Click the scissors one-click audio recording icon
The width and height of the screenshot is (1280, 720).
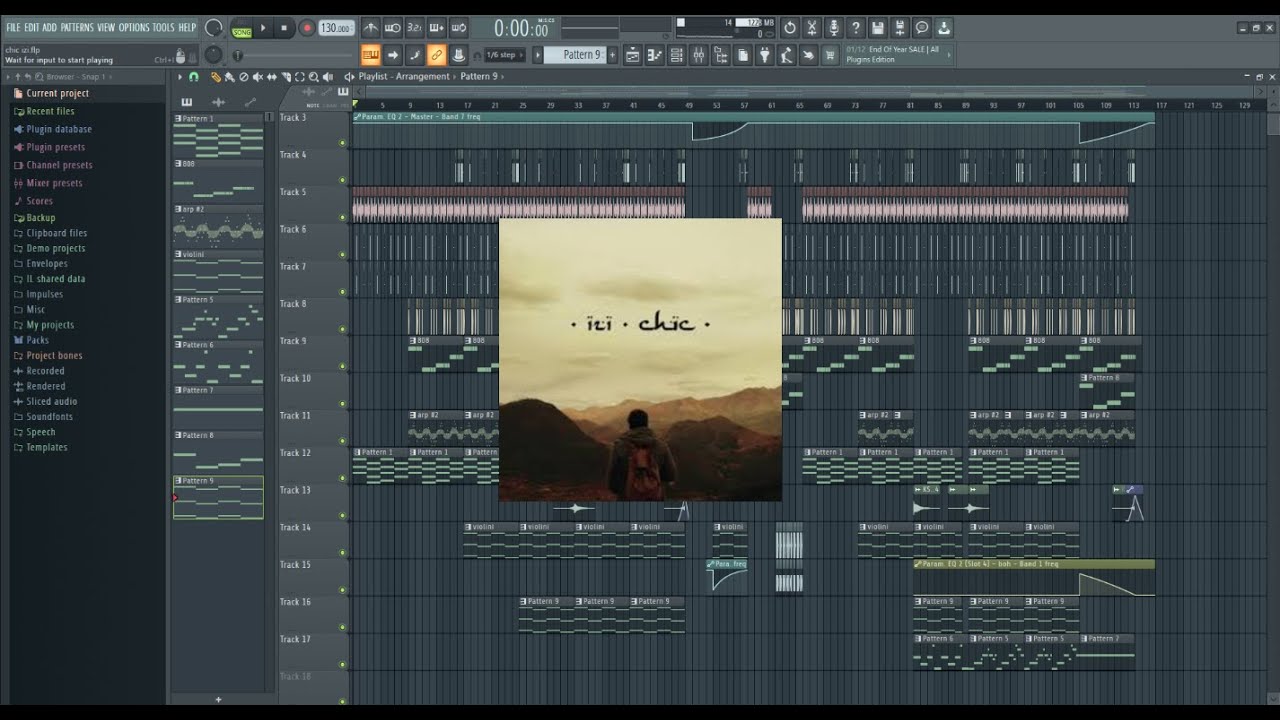812,28
